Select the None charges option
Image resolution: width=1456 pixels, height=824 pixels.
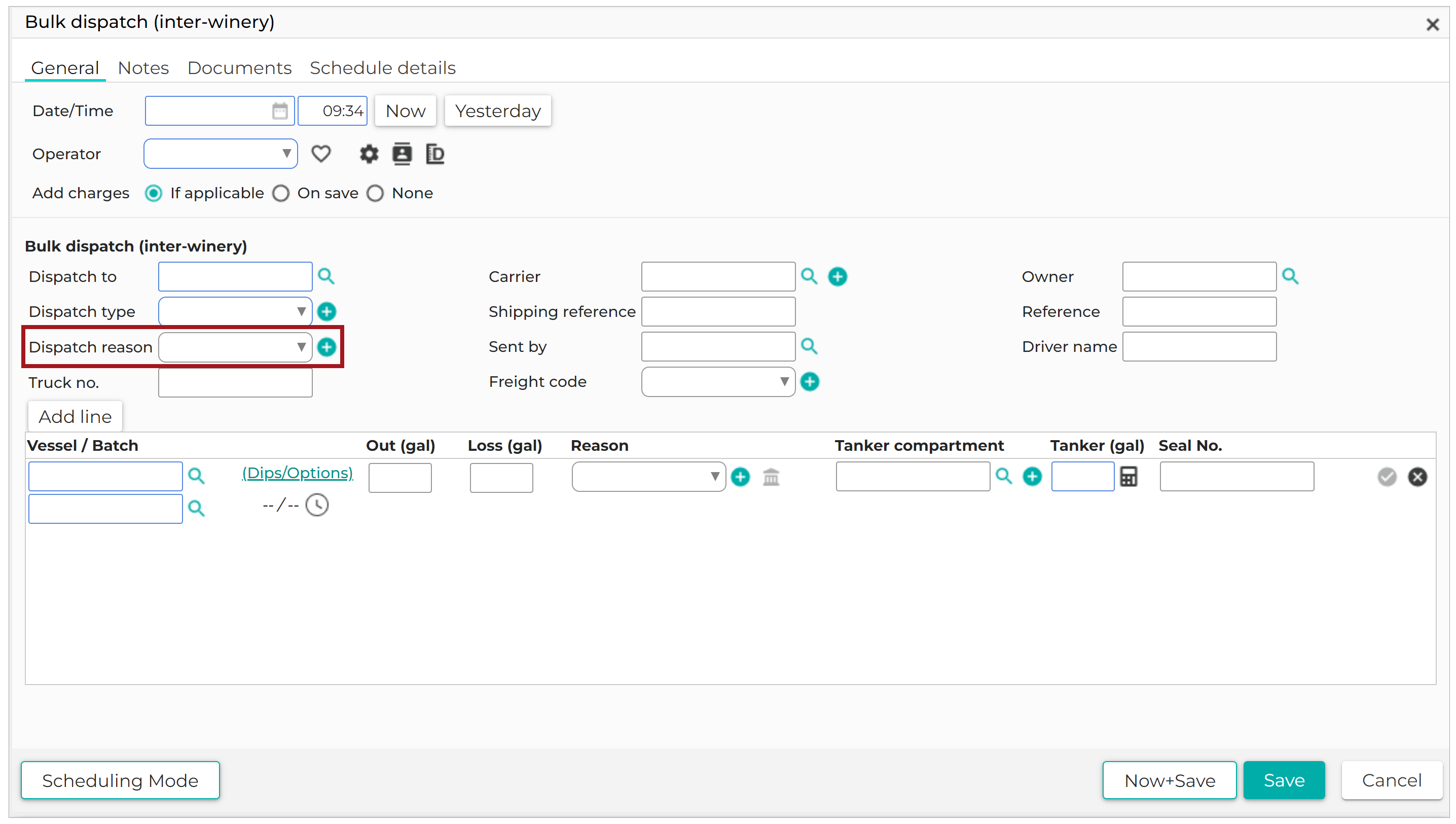click(375, 194)
